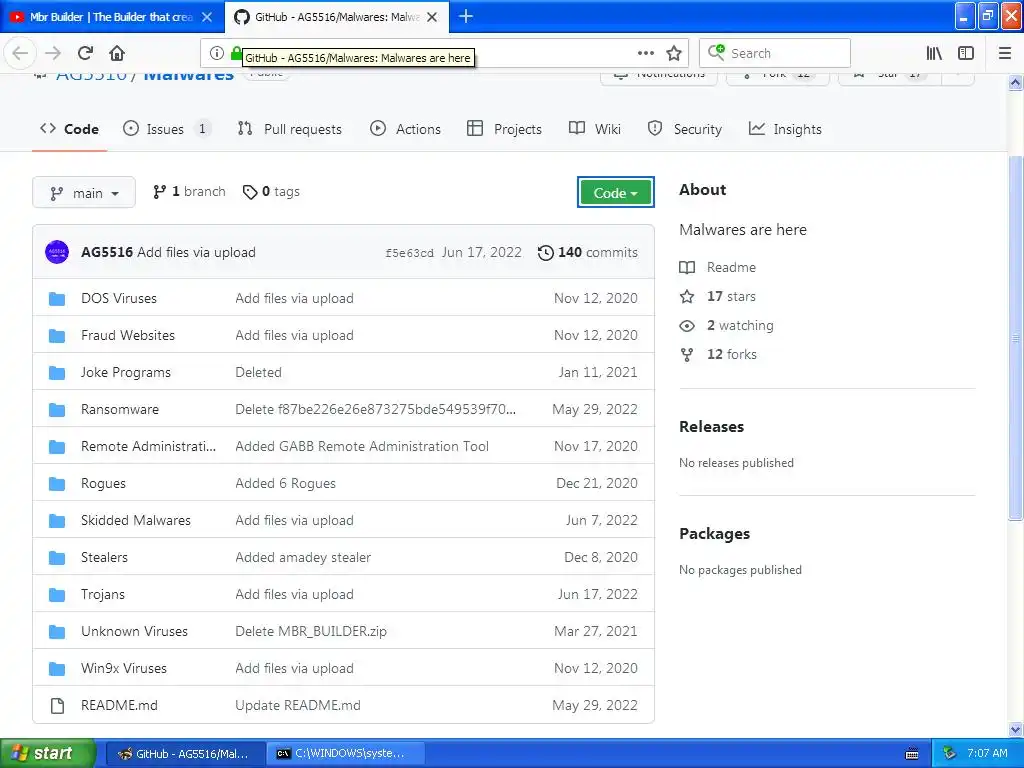
Task: Open page actions three-dot menu in address bar
Action: pyautogui.click(x=646, y=53)
